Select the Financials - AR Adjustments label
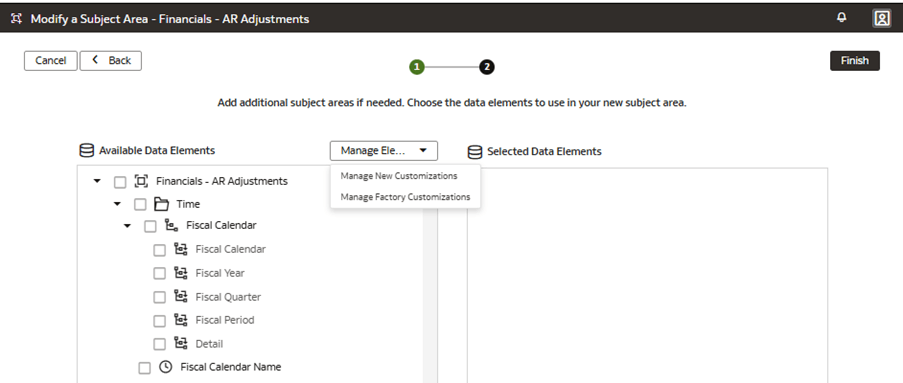 pyautogui.click(x=222, y=181)
